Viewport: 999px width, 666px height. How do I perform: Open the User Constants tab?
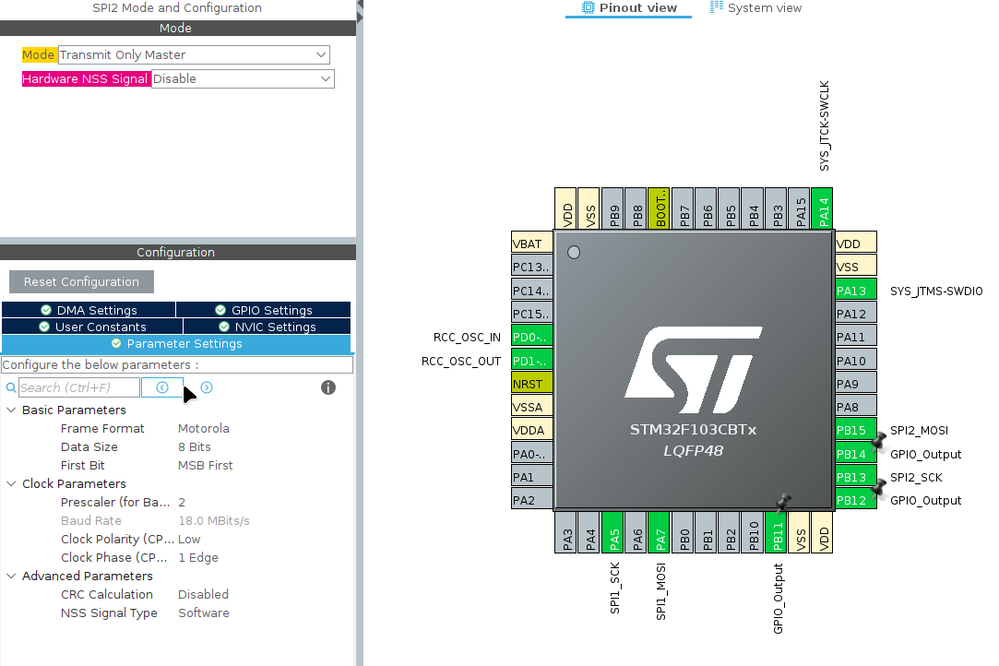point(92,326)
